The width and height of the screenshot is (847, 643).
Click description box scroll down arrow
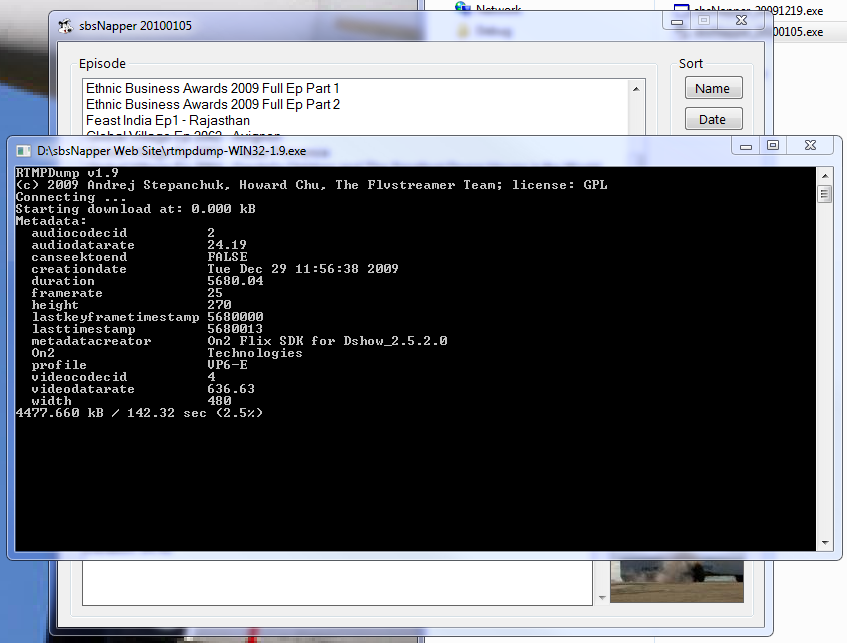[602, 598]
